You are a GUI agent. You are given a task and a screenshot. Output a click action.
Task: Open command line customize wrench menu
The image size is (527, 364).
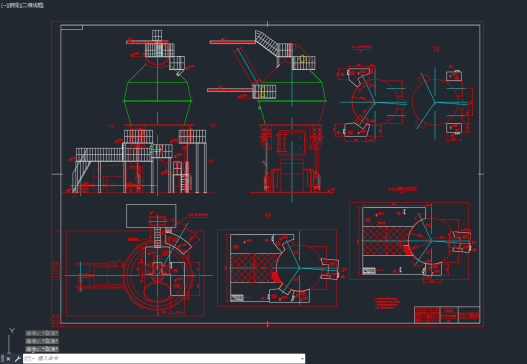17,359
